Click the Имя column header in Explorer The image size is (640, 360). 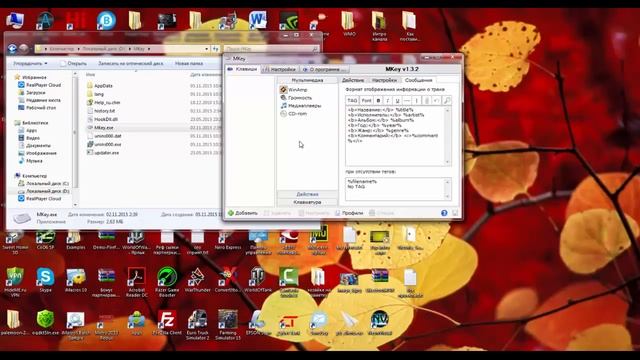click(90, 75)
